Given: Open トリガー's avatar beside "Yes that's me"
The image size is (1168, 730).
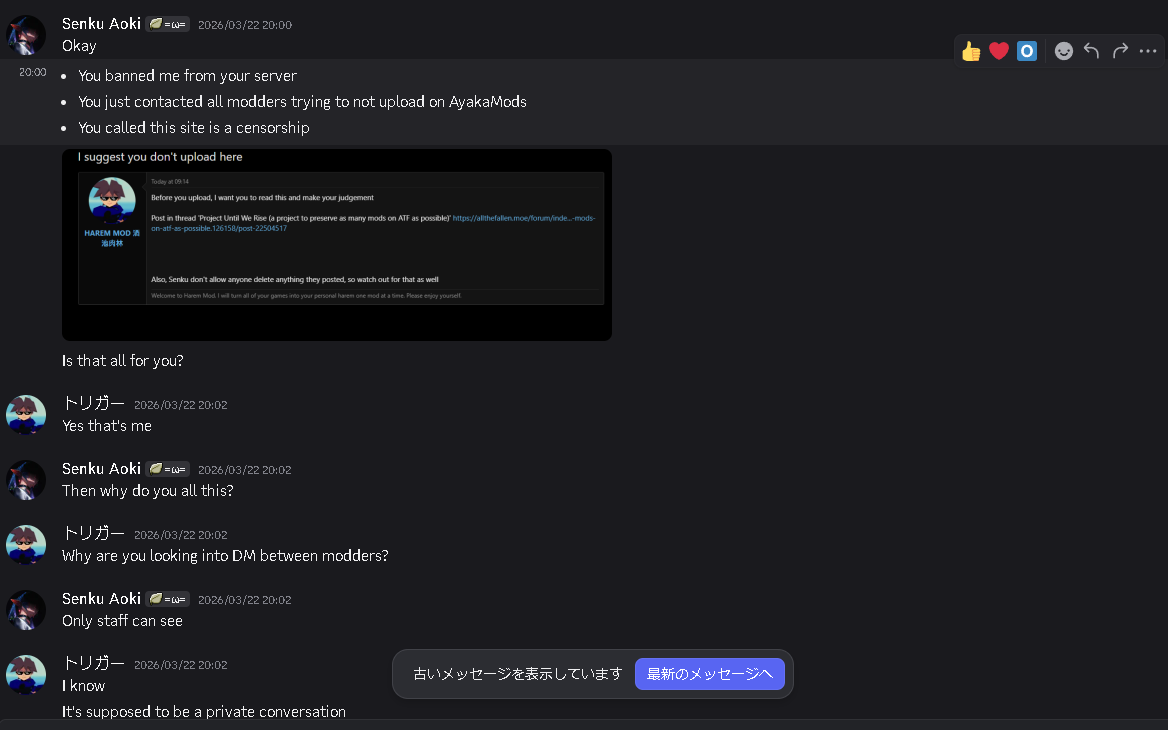Looking at the screenshot, I should click(x=26, y=415).
